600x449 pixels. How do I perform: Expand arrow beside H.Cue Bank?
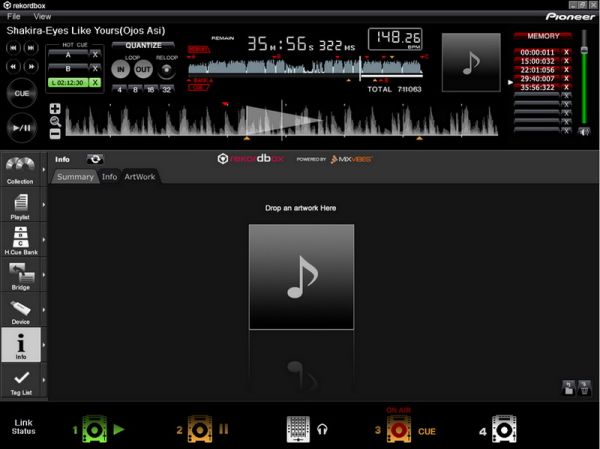coord(44,240)
